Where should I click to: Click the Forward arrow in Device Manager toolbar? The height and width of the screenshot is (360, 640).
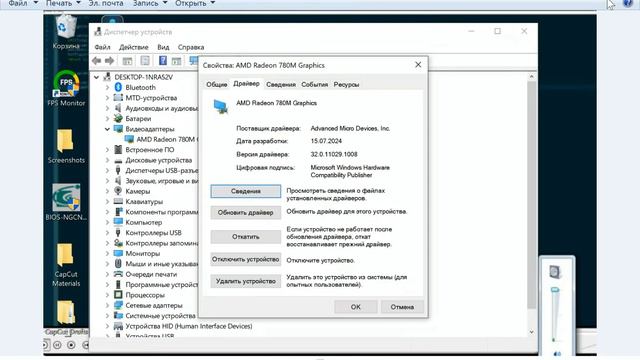109,61
